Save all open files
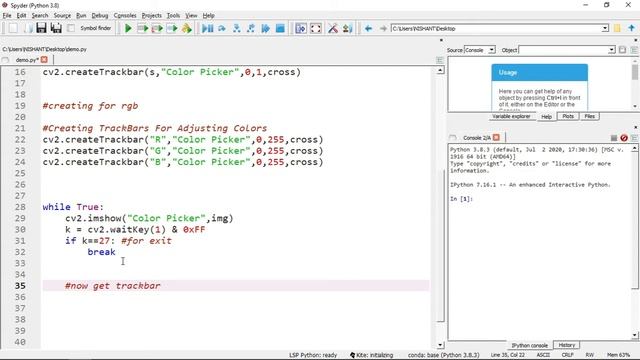640x360 pixels. coord(56,28)
